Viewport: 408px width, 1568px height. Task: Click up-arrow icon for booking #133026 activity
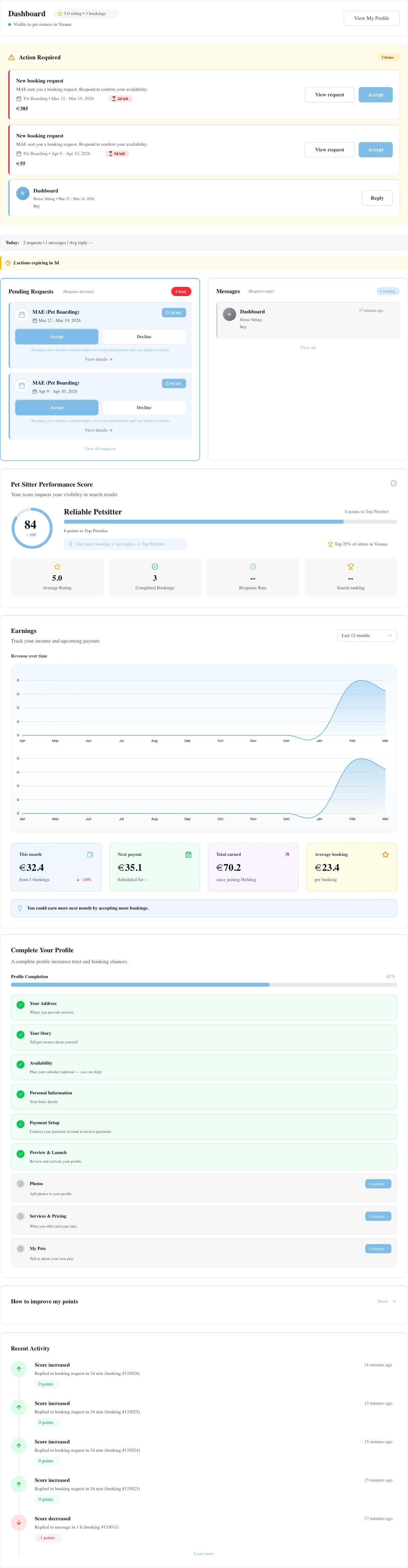(x=19, y=1369)
